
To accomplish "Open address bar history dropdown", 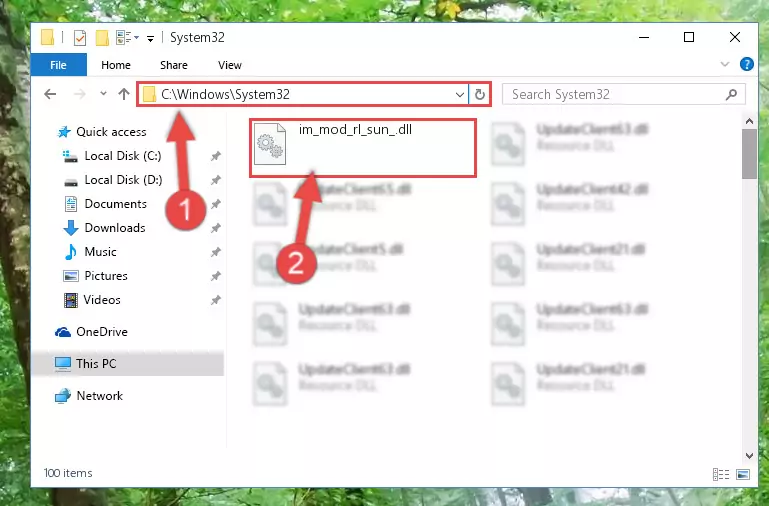I will (460, 94).
